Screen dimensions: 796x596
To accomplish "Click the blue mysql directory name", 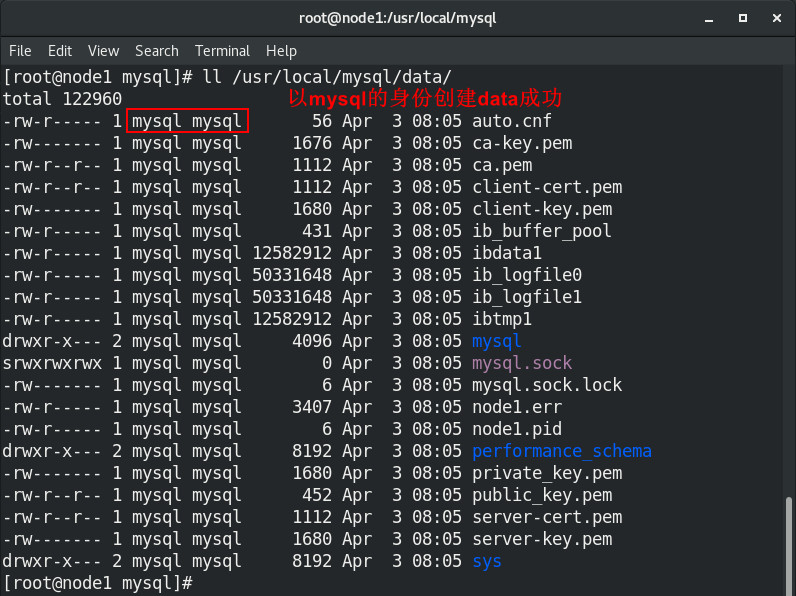I will (496, 341).
